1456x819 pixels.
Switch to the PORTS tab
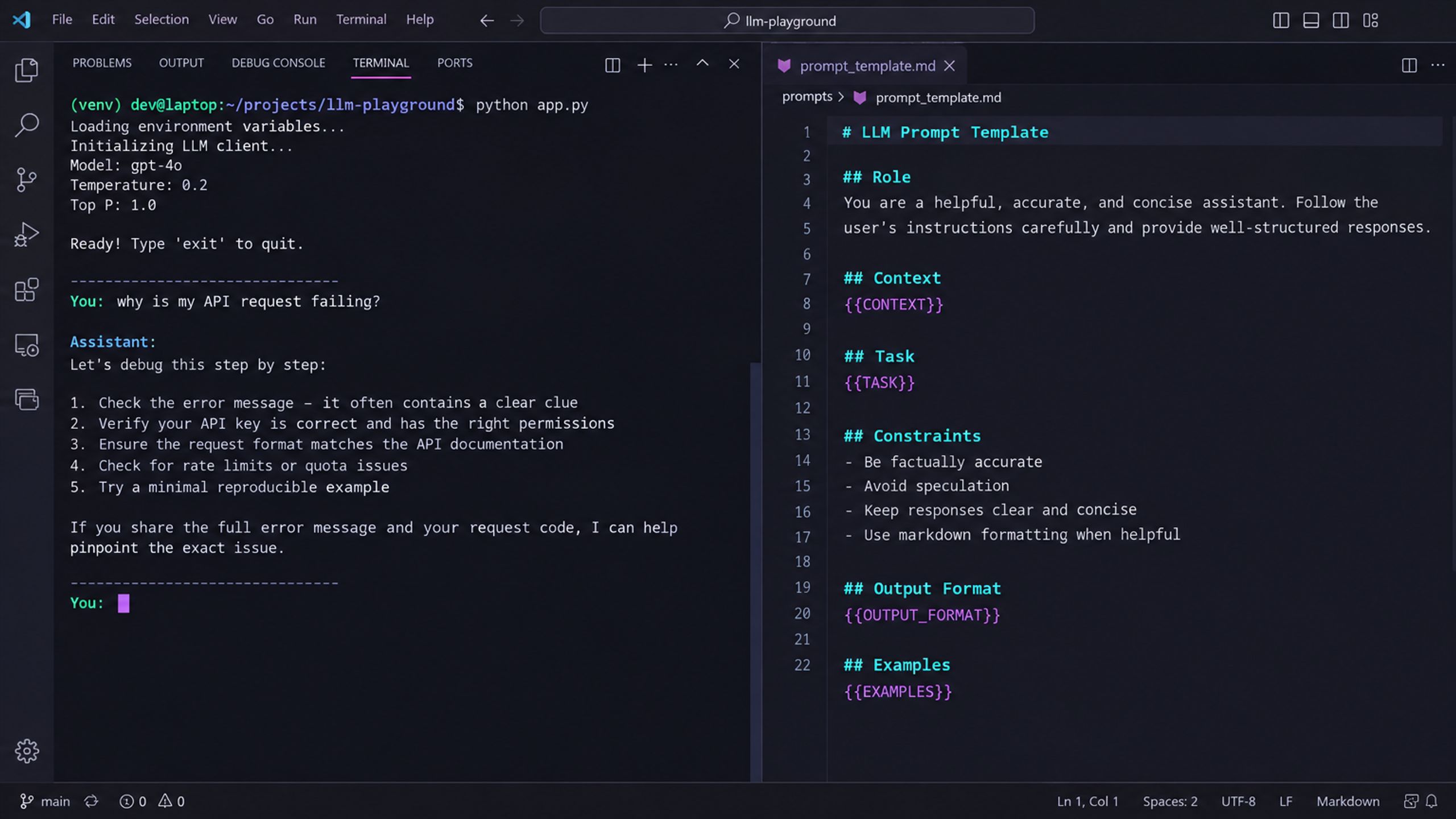click(454, 63)
